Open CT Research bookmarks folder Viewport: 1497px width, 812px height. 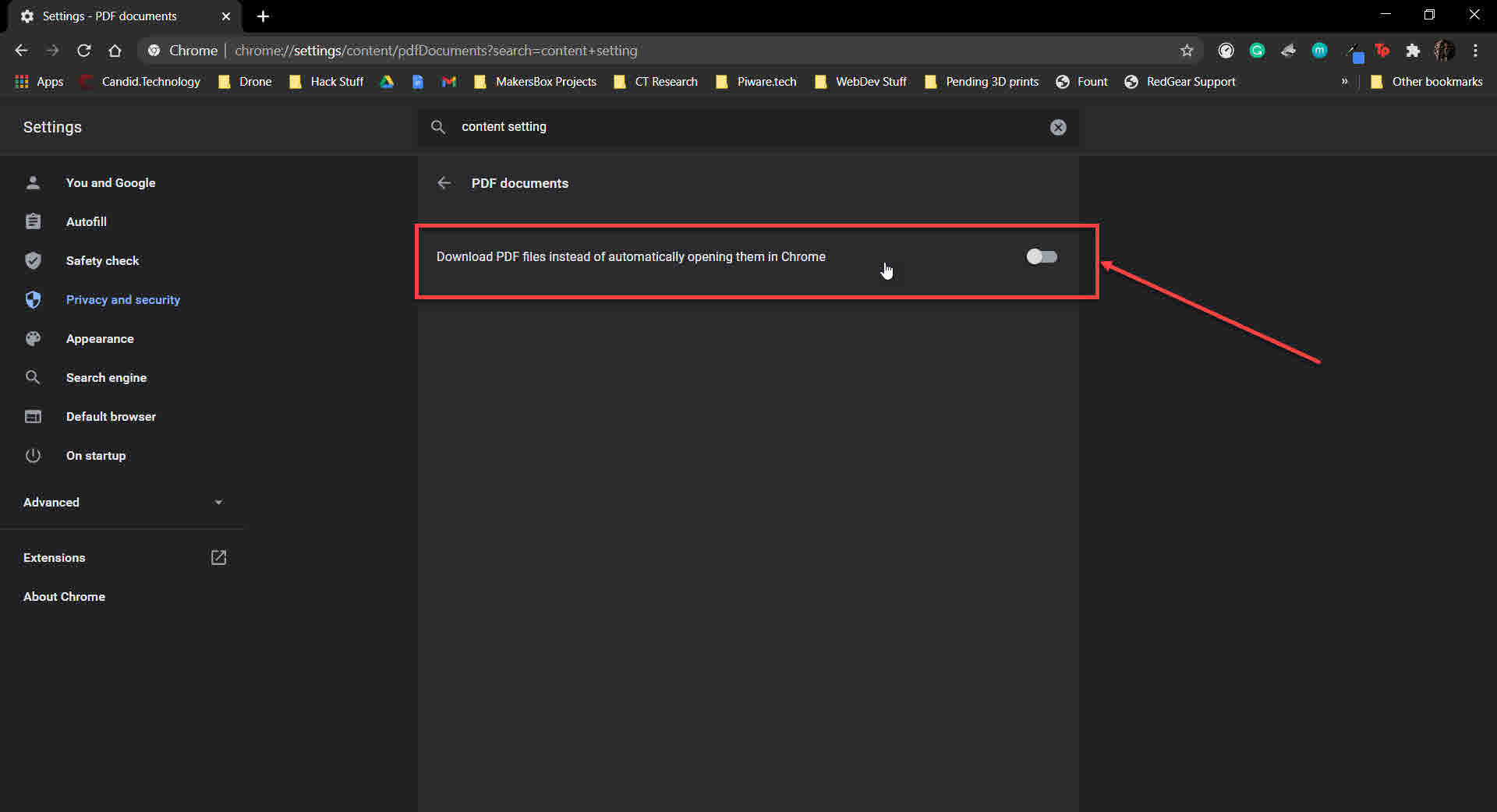[x=656, y=82]
